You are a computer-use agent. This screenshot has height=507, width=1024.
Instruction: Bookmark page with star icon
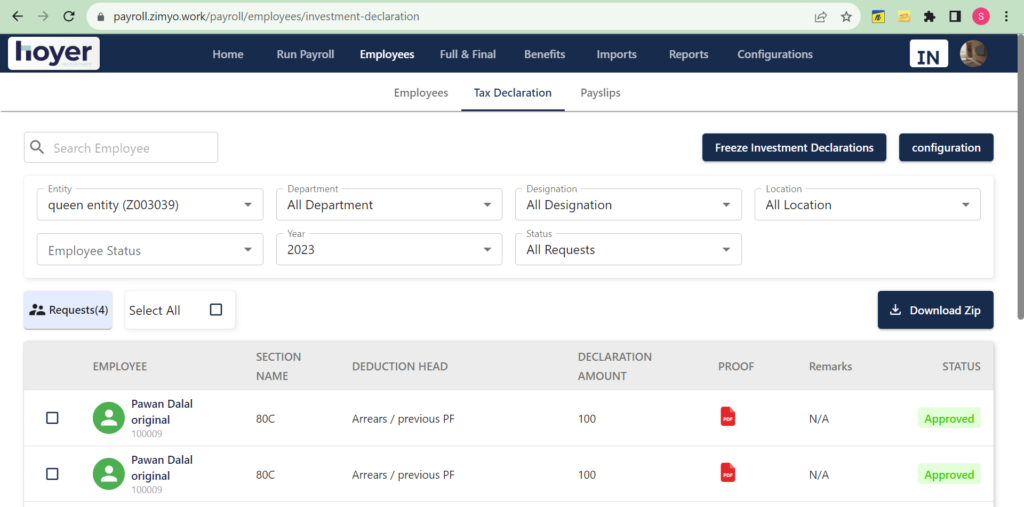846,17
